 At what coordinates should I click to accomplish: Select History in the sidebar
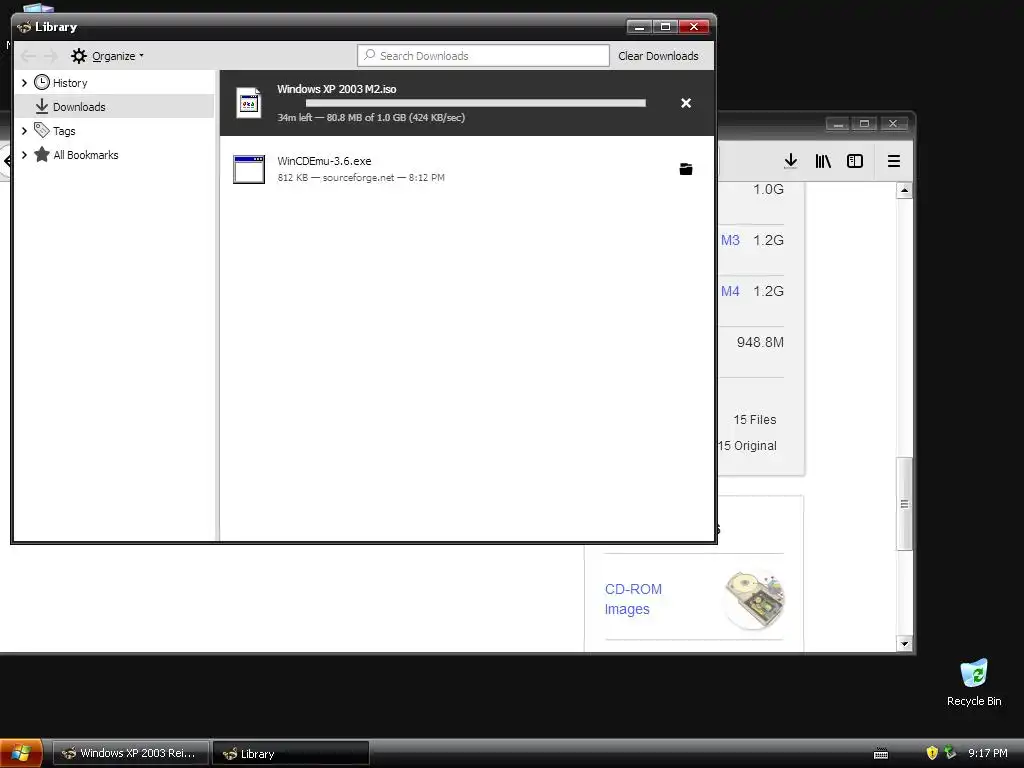tap(70, 83)
